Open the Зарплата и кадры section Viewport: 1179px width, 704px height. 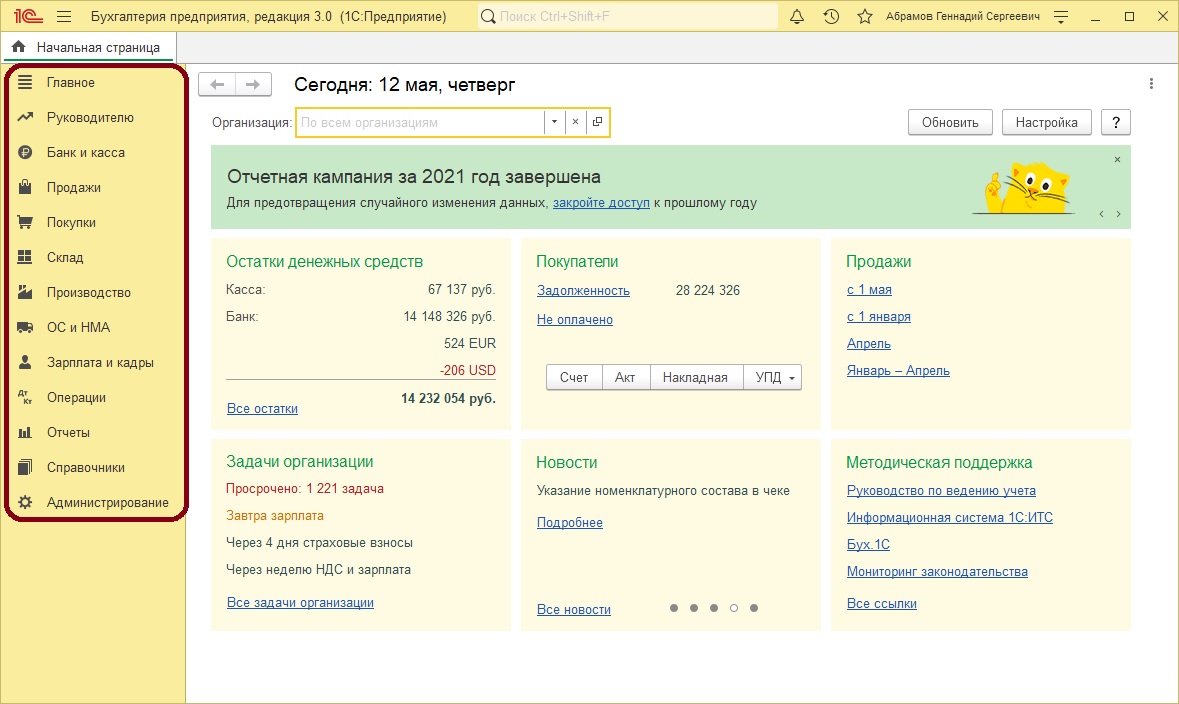(x=100, y=363)
